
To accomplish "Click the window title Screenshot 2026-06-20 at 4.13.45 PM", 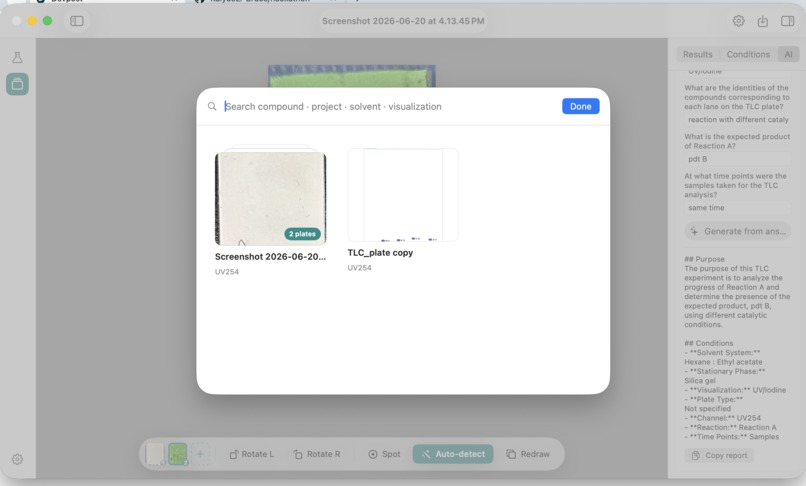I will tap(403, 21).
